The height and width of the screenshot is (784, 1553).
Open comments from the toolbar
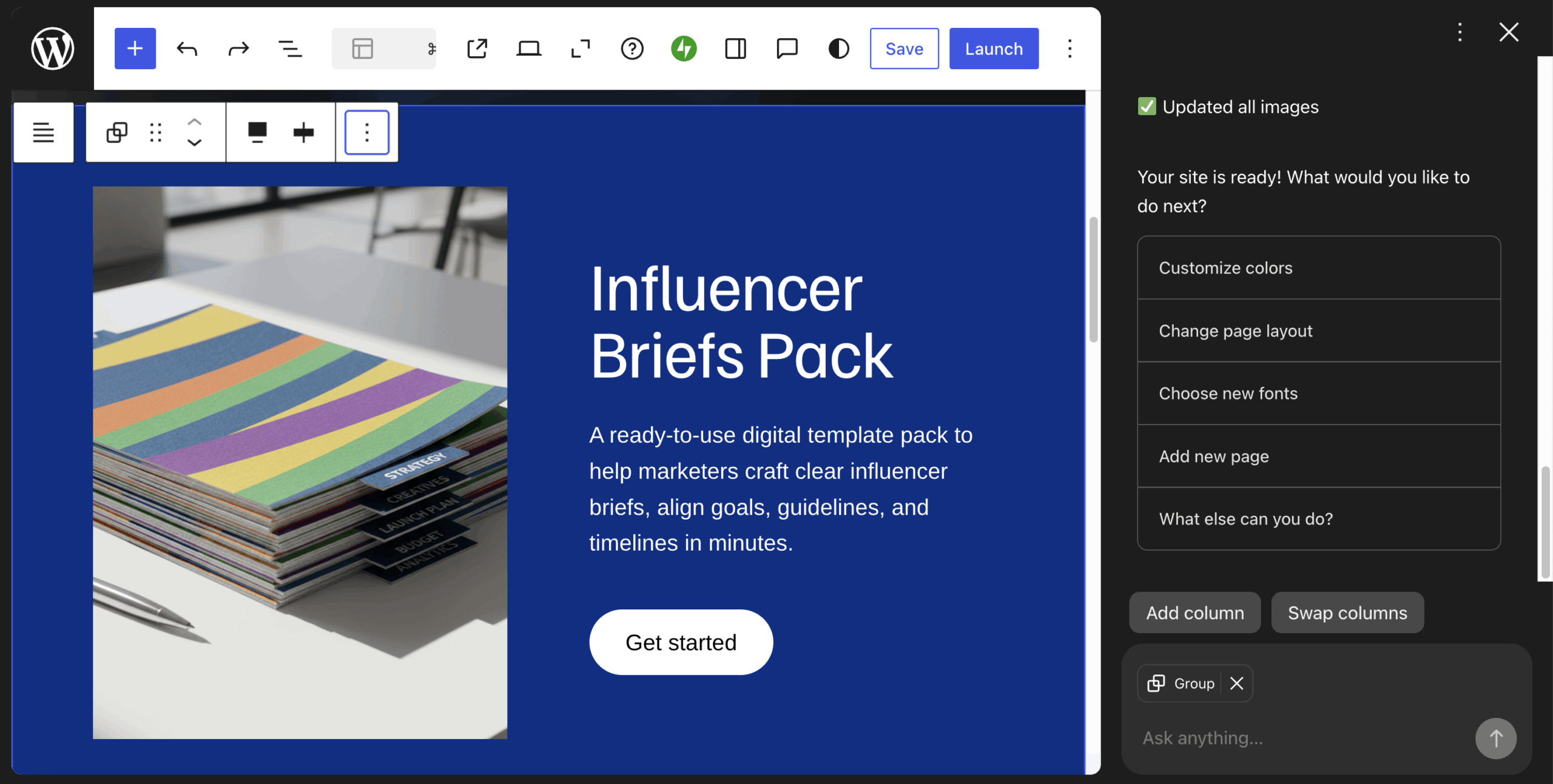point(786,49)
